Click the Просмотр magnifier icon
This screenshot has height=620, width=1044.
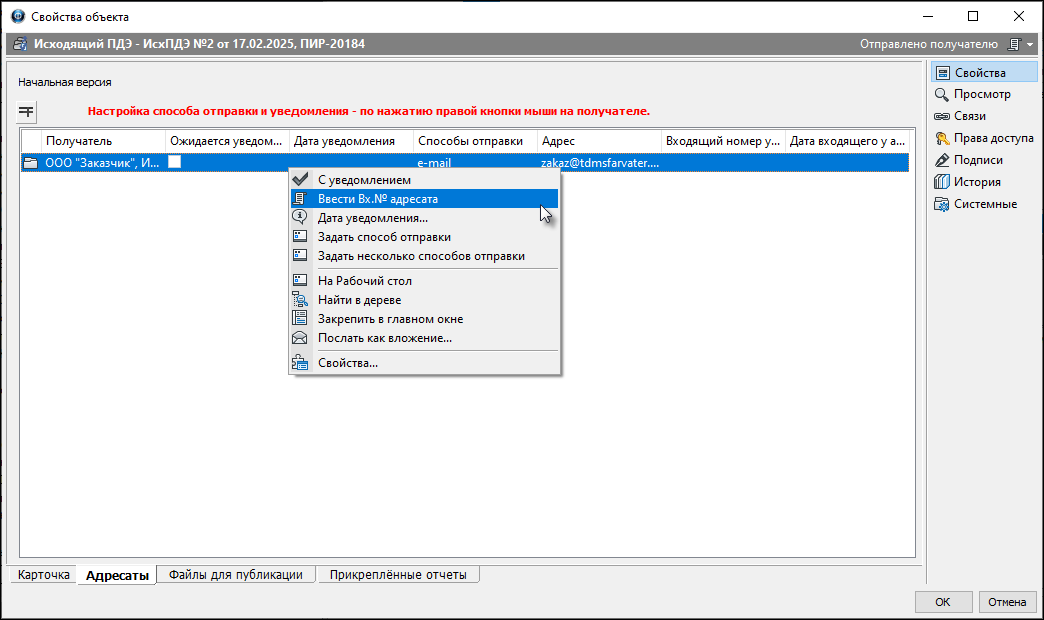[x=941, y=95]
